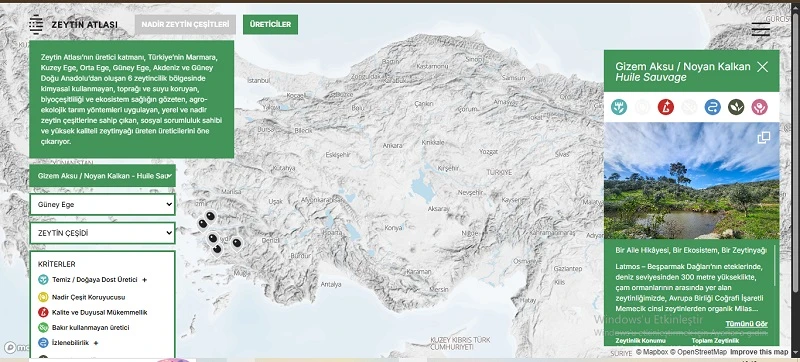800x362 pixels.
Task: Click the teal clean-producer badge in producer panel
Action: [x=619, y=107]
